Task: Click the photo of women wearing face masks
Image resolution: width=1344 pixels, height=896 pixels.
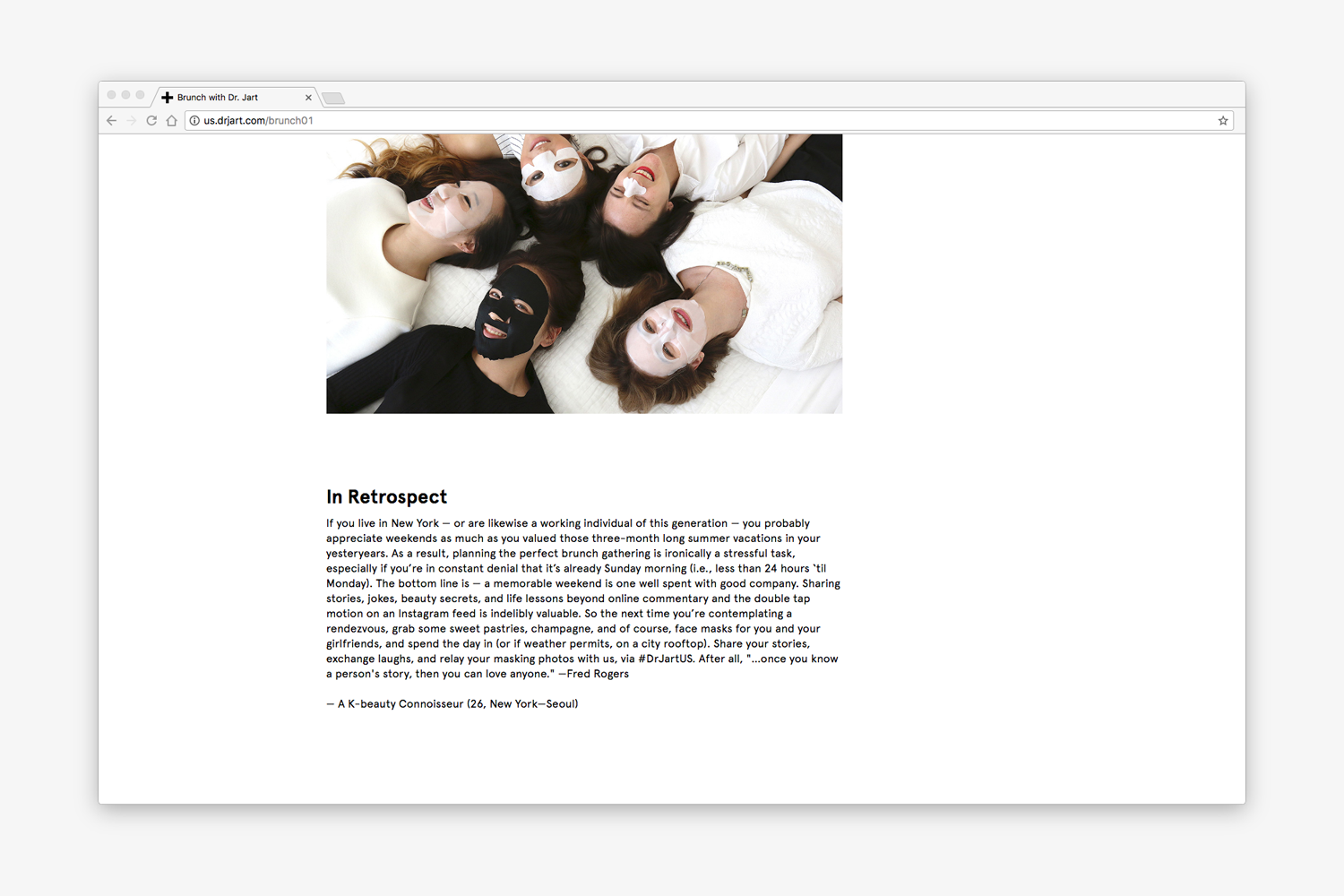Action: [x=584, y=273]
